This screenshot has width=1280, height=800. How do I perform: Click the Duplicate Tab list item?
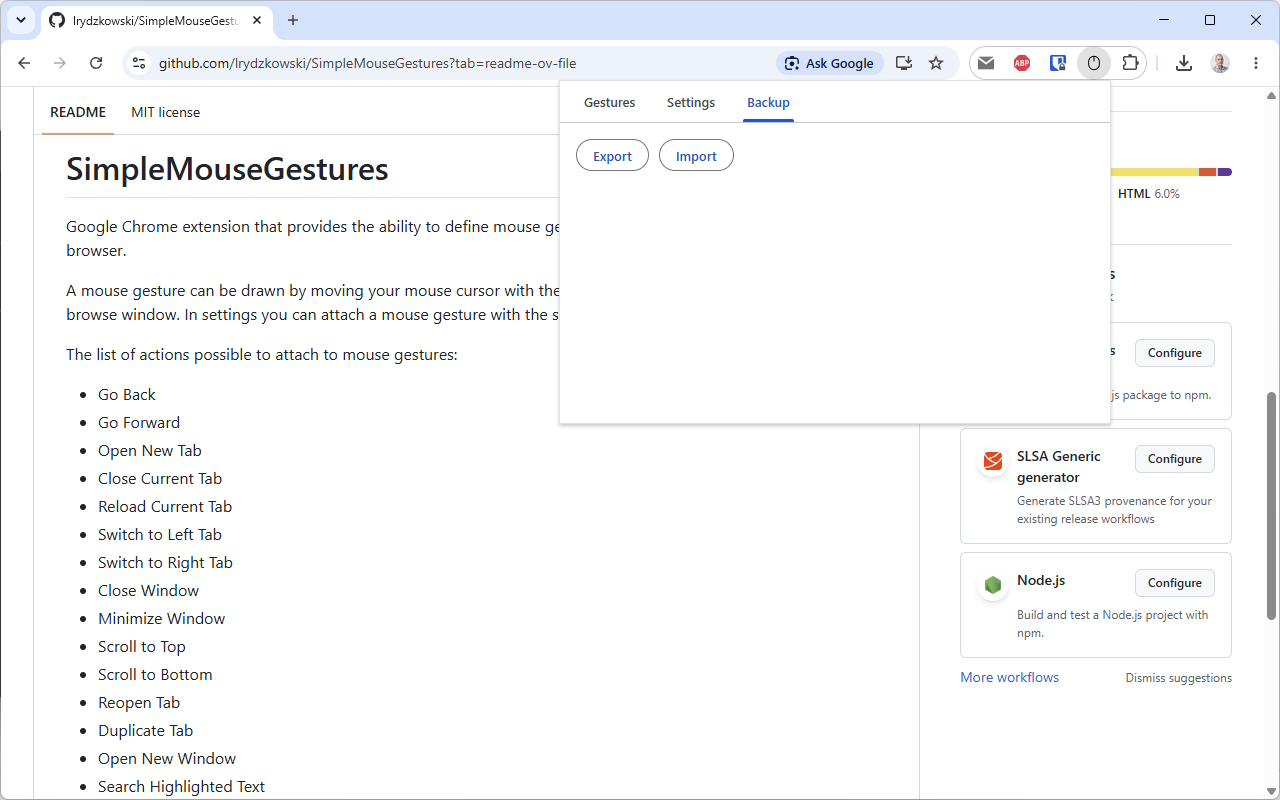click(146, 730)
